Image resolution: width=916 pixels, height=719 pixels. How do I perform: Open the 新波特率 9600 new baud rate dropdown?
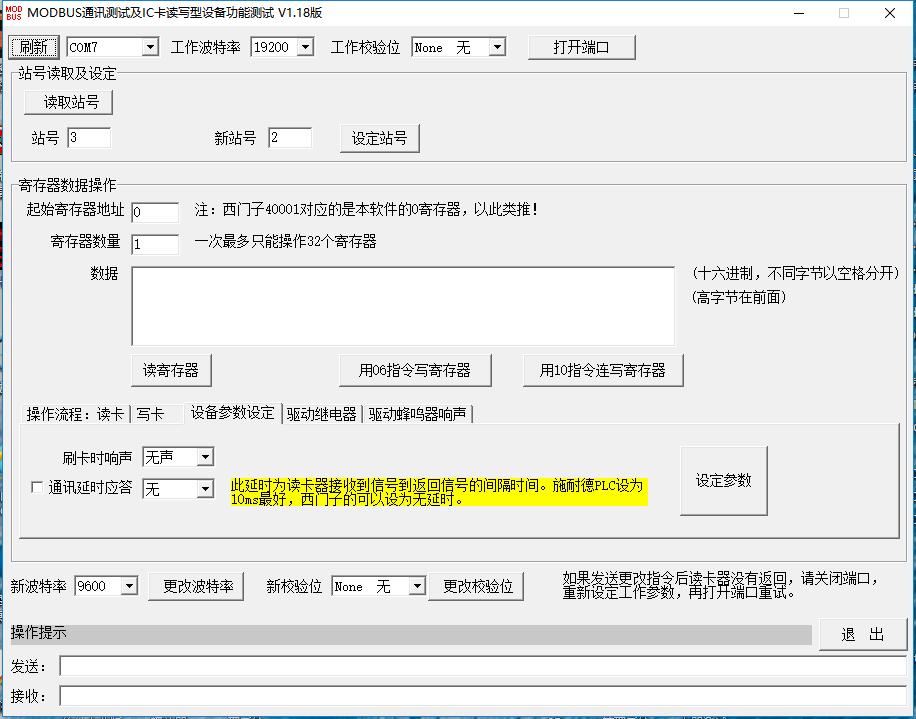pos(131,587)
